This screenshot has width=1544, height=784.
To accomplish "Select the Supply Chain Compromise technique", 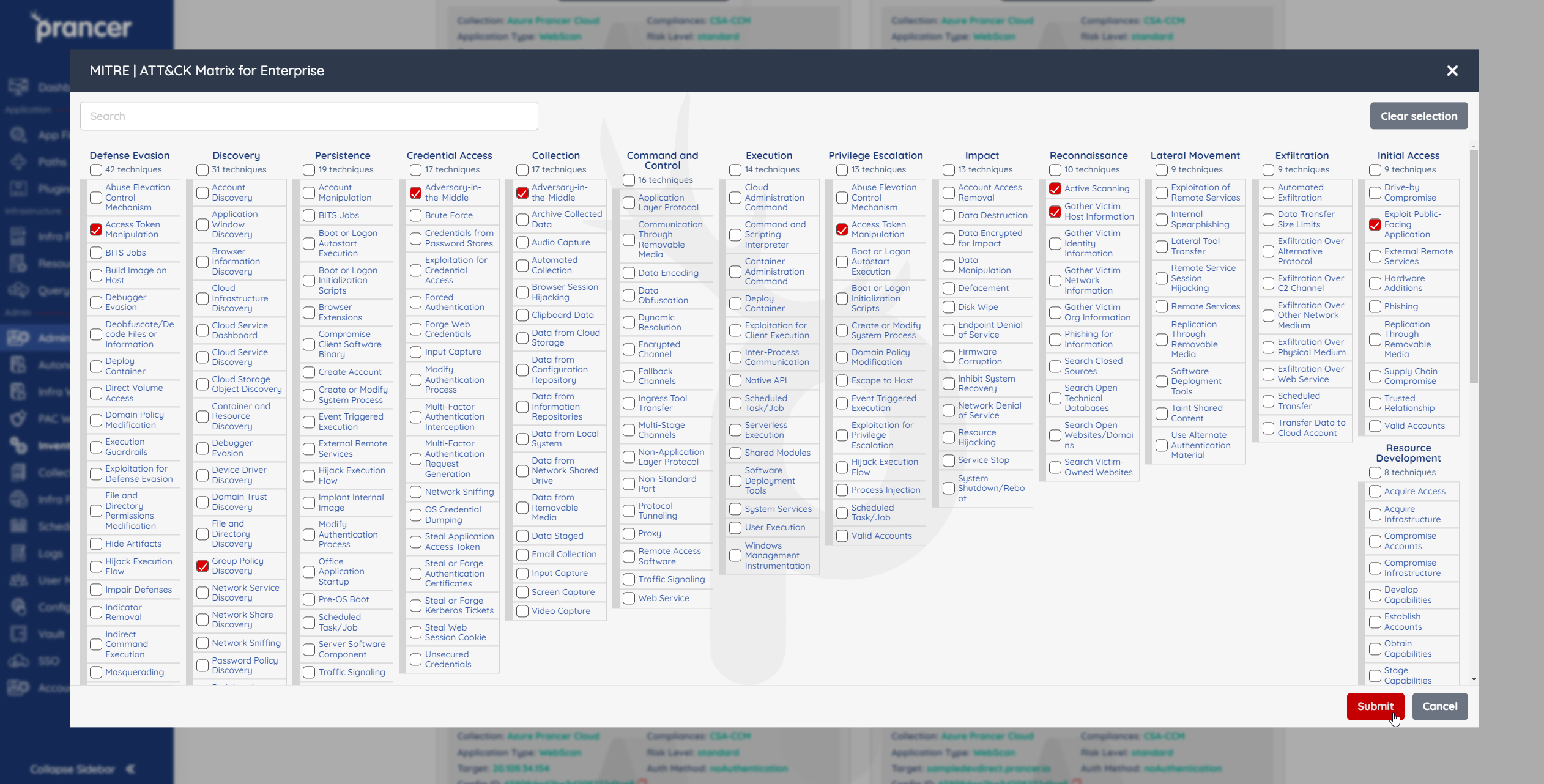I will pos(1375,377).
